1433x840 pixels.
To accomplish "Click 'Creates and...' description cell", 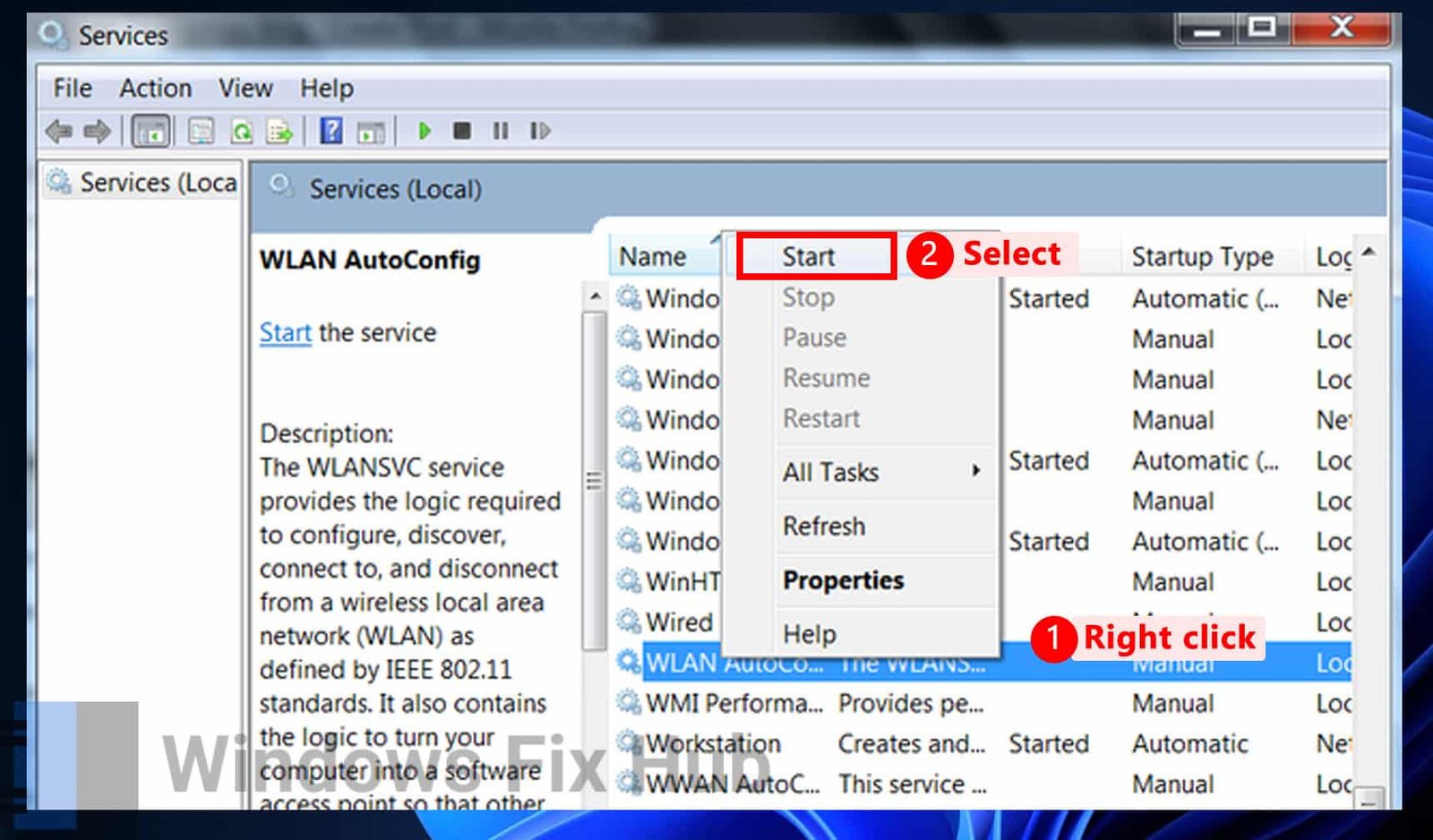I will (x=911, y=743).
